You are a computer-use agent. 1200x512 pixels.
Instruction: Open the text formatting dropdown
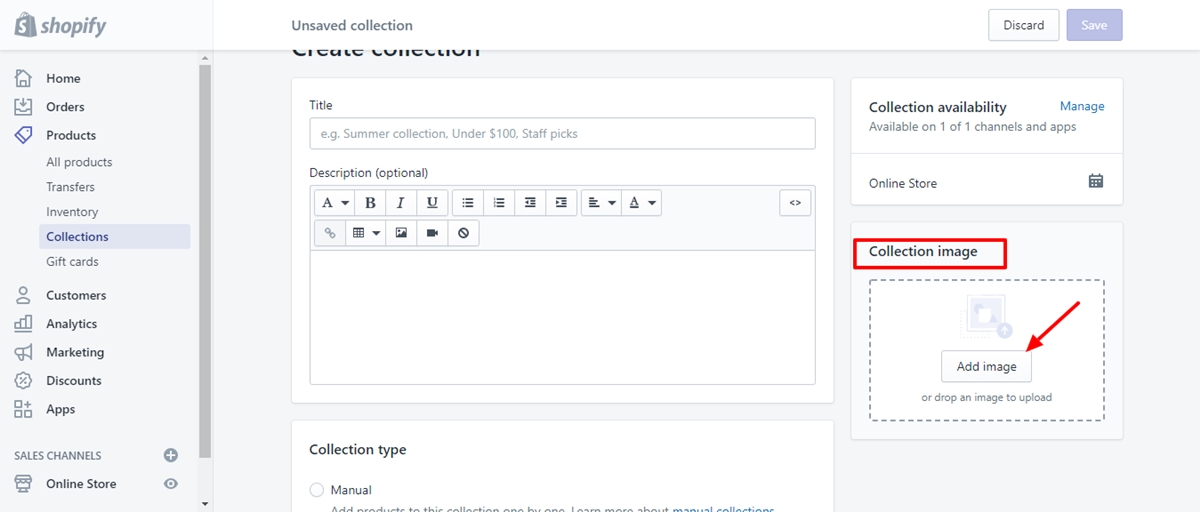[335, 203]
